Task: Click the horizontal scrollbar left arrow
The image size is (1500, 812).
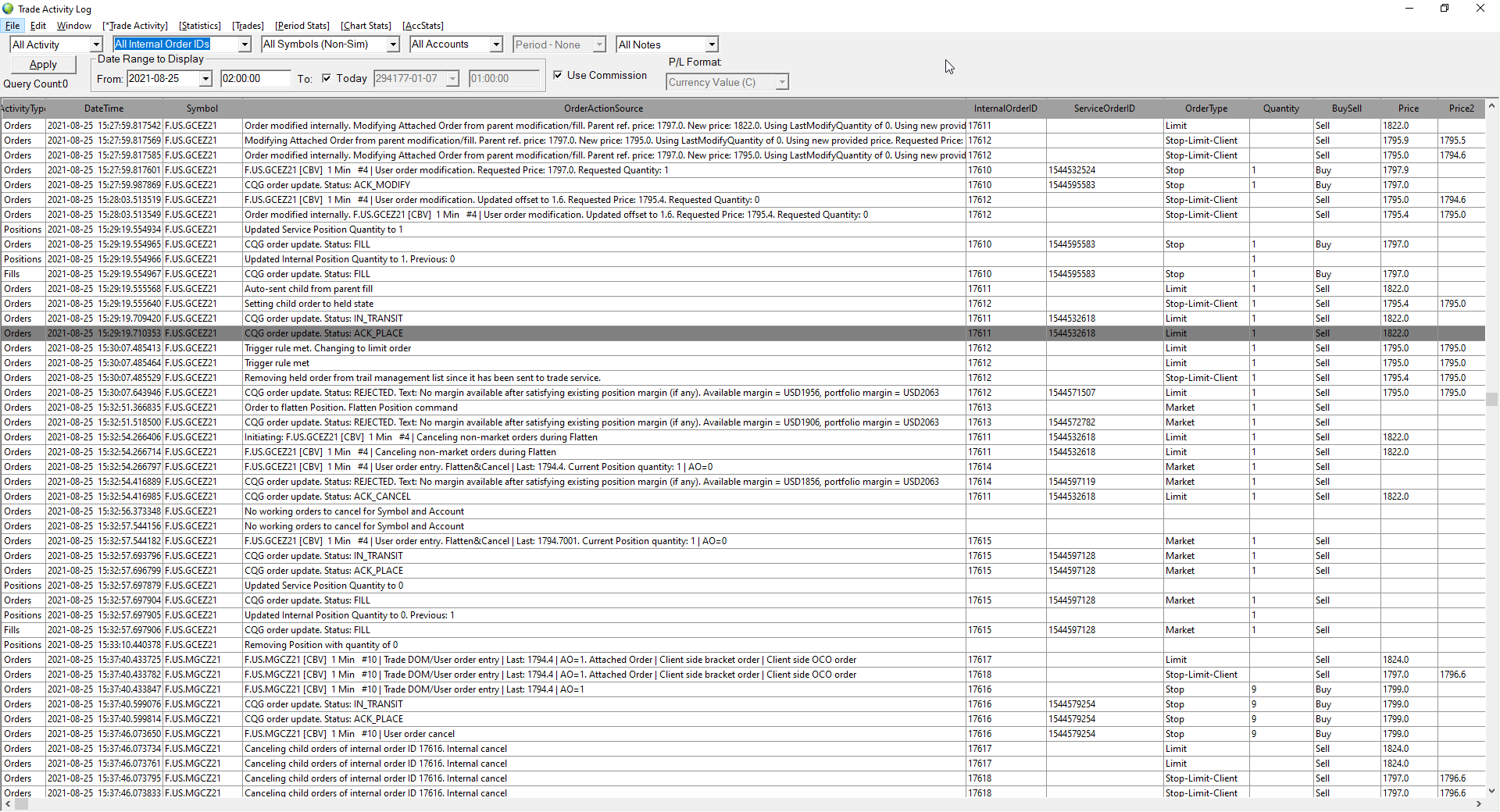Action: [8, 804]
